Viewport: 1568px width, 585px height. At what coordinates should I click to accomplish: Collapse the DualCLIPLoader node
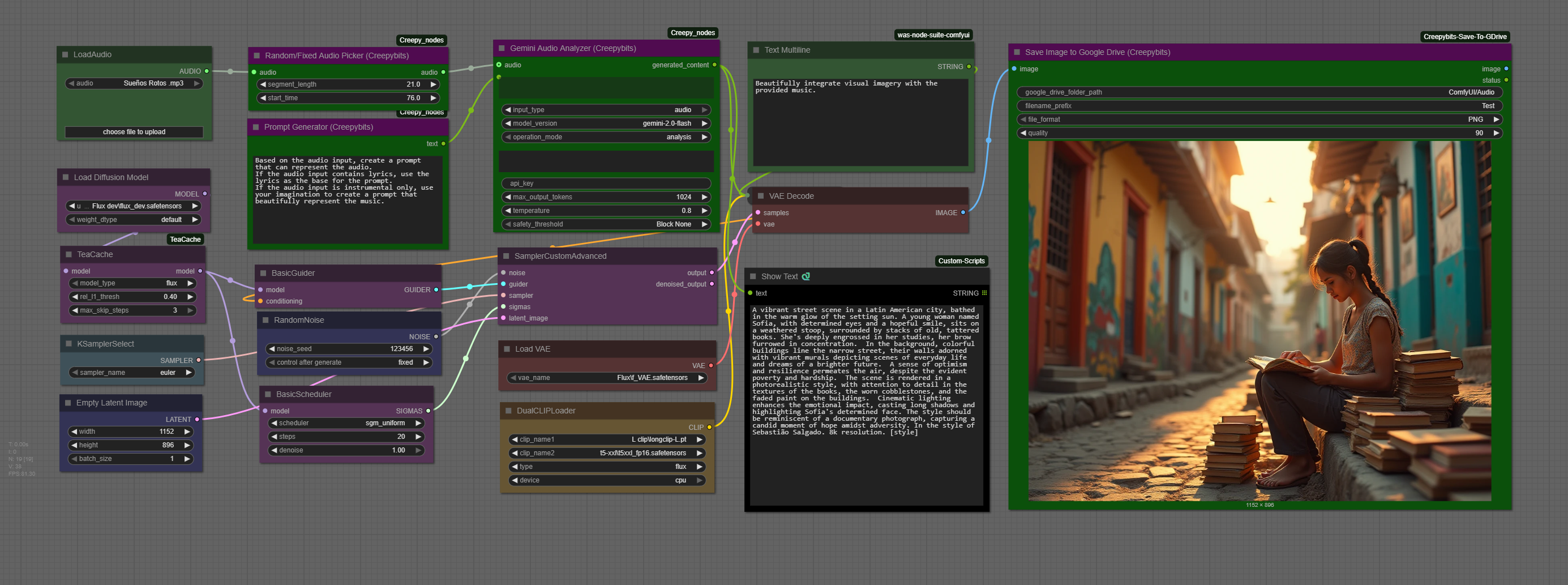point(508,411)
